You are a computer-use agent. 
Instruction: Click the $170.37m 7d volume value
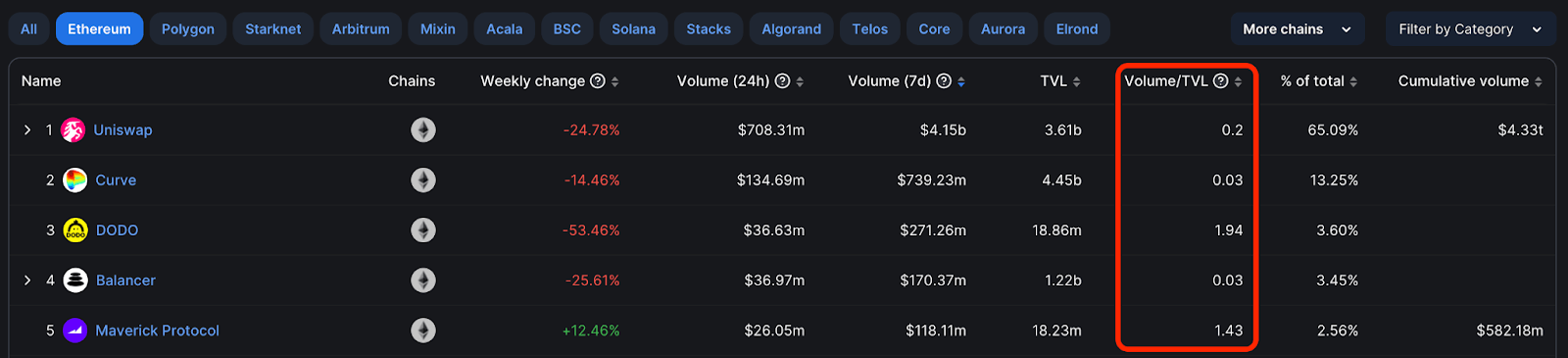[933, 281]
